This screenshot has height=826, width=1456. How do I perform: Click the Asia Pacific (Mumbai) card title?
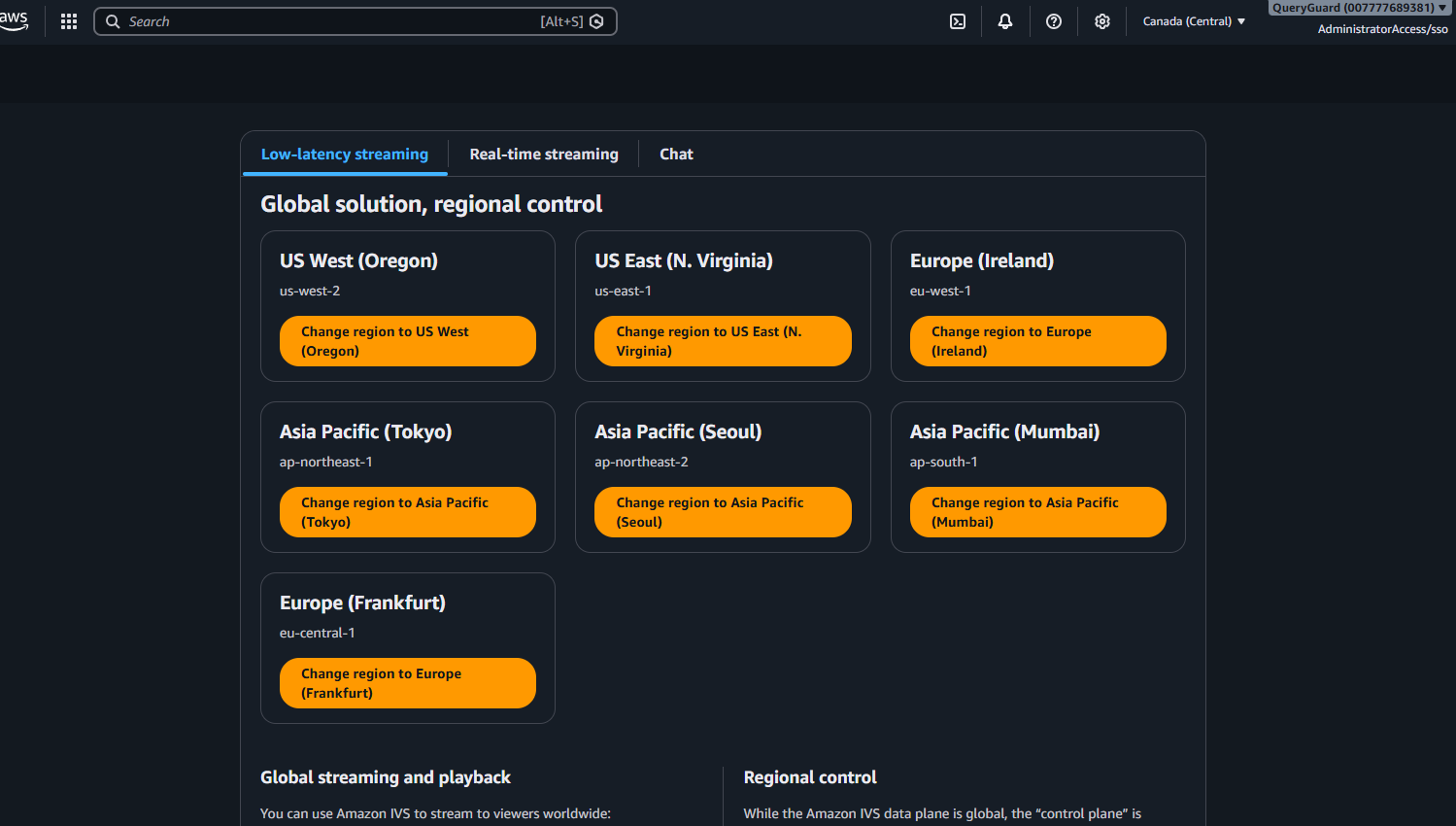(1005, 431)
